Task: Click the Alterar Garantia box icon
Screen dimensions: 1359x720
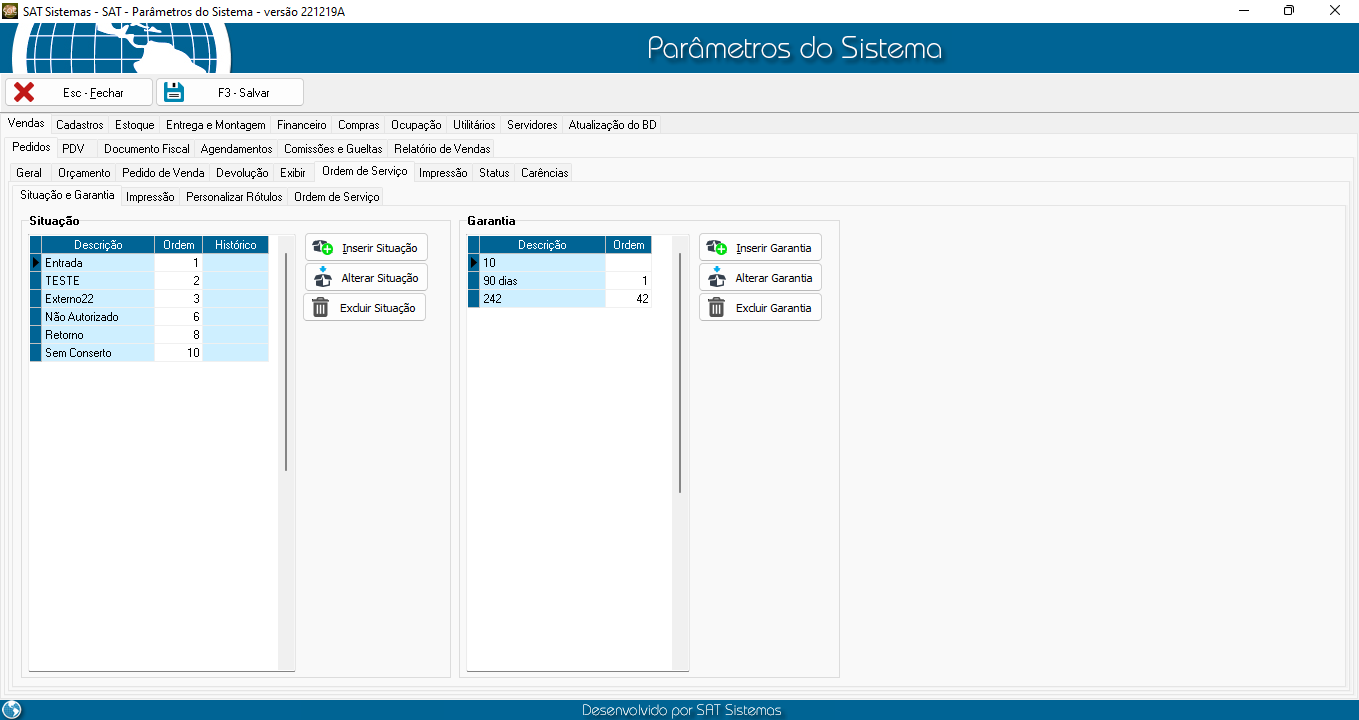Action: point(717,277)
